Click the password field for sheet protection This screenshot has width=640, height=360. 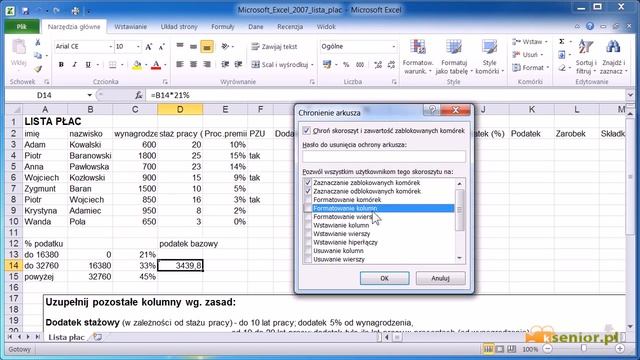point(384,156)
